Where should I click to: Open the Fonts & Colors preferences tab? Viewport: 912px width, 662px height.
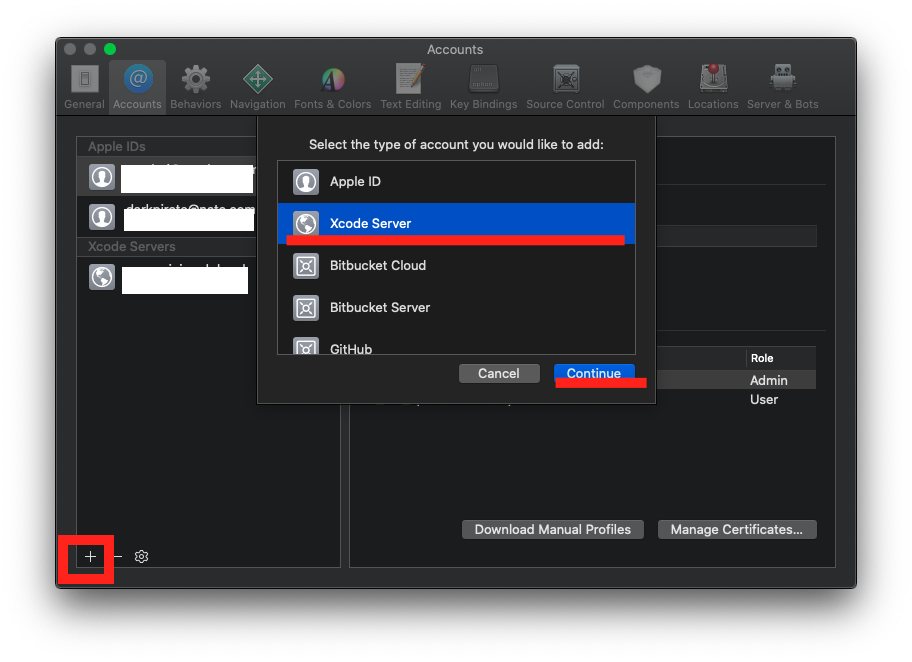click(x=333, y=87)
